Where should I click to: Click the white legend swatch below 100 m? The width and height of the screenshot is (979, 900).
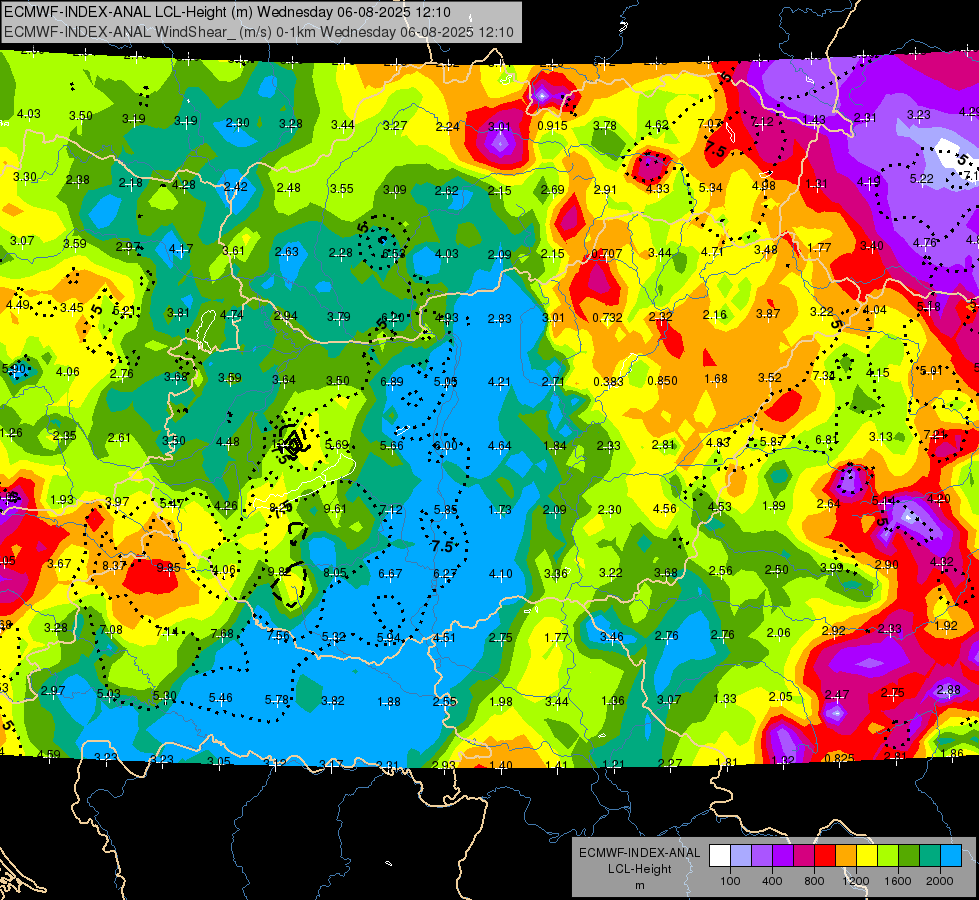(x=720, y=856)
